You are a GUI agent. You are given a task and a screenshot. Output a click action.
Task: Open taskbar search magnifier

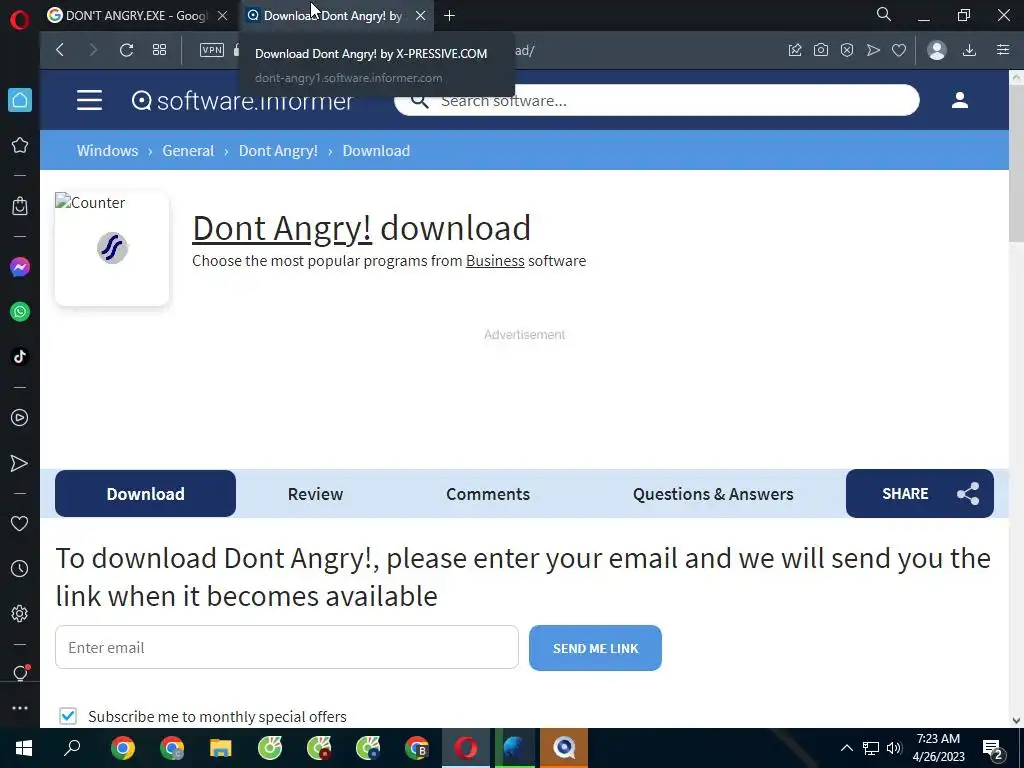pos(72,748)
